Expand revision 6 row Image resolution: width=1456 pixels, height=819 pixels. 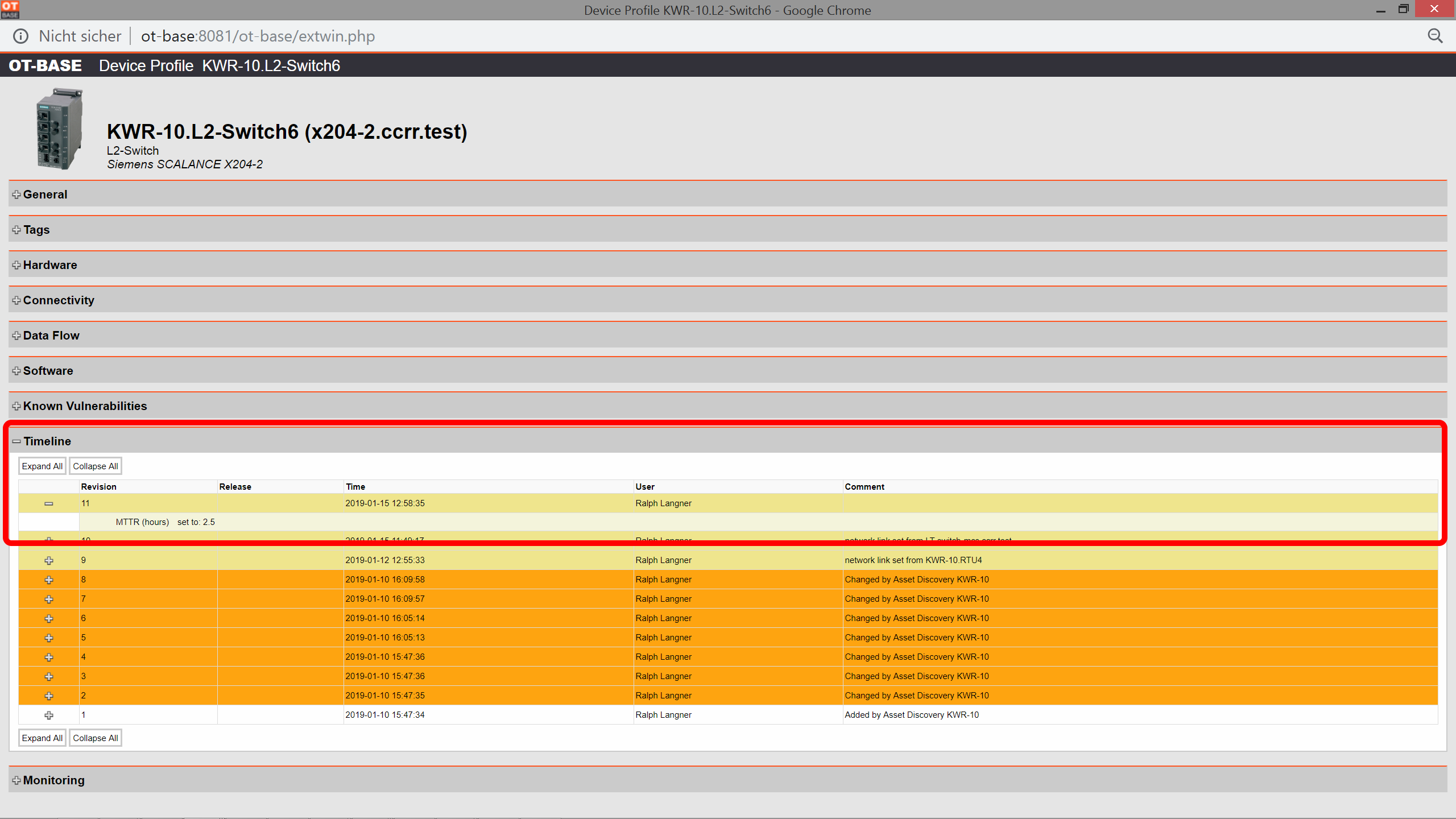click(49, 618)
